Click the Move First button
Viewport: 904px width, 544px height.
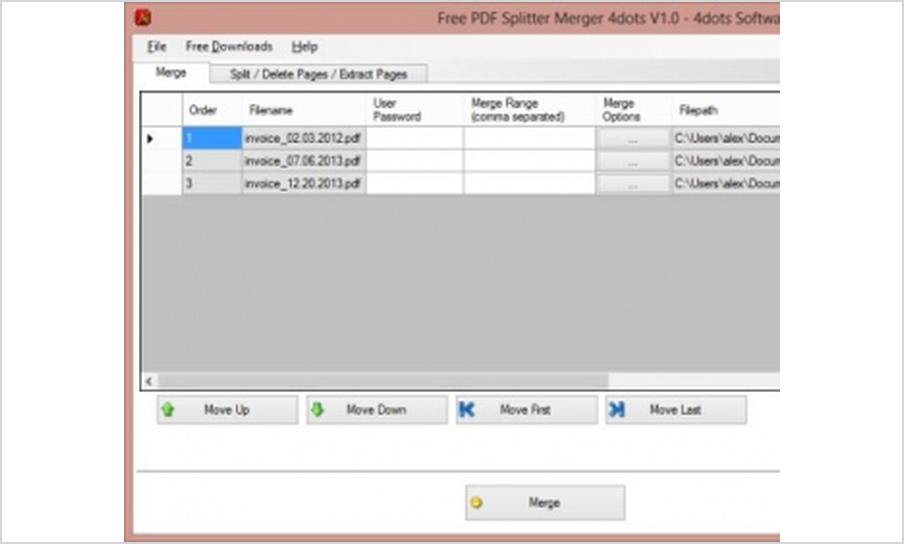[x=526, y=410]
